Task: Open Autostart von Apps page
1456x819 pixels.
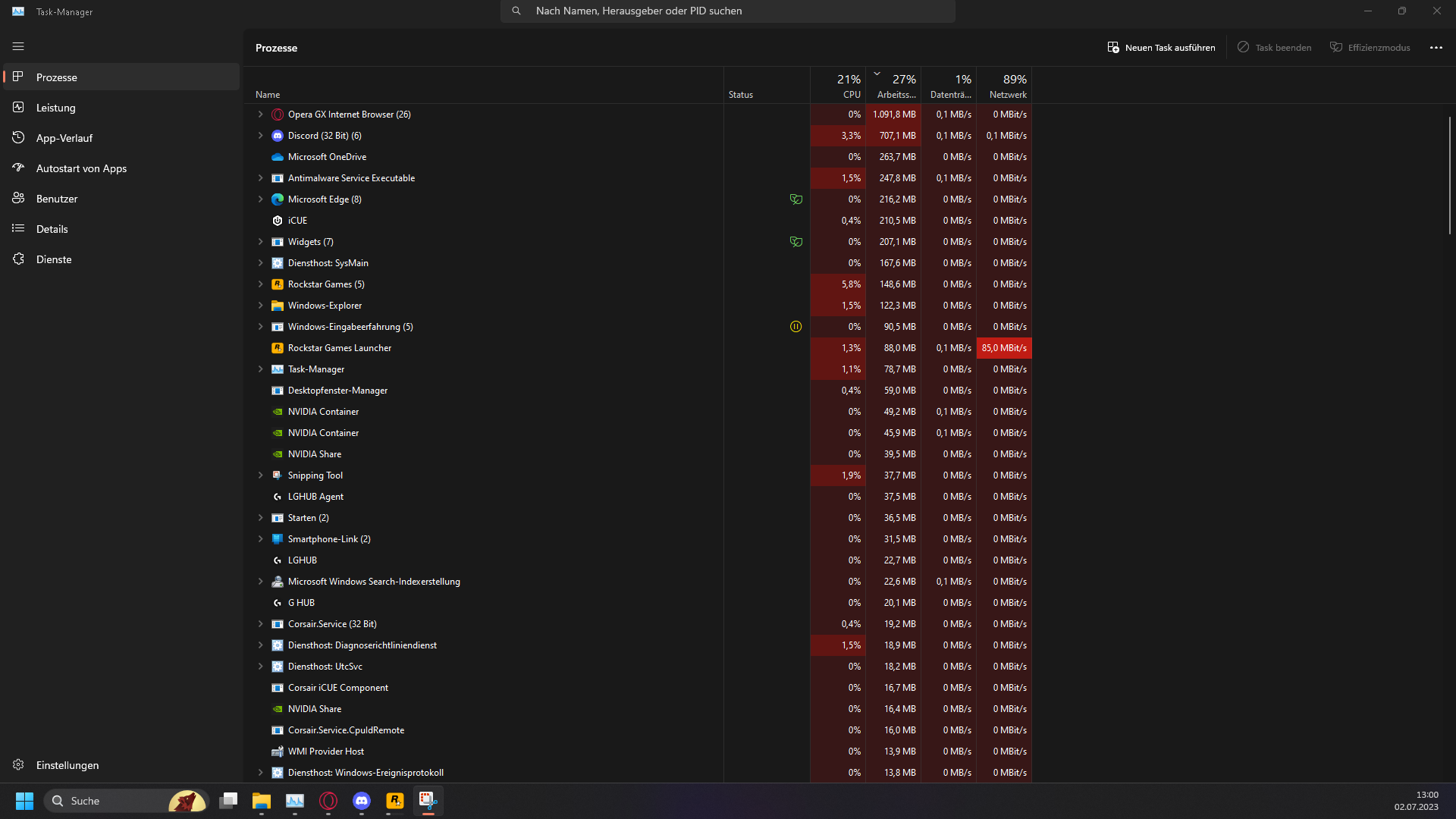Action: [81, 168]
